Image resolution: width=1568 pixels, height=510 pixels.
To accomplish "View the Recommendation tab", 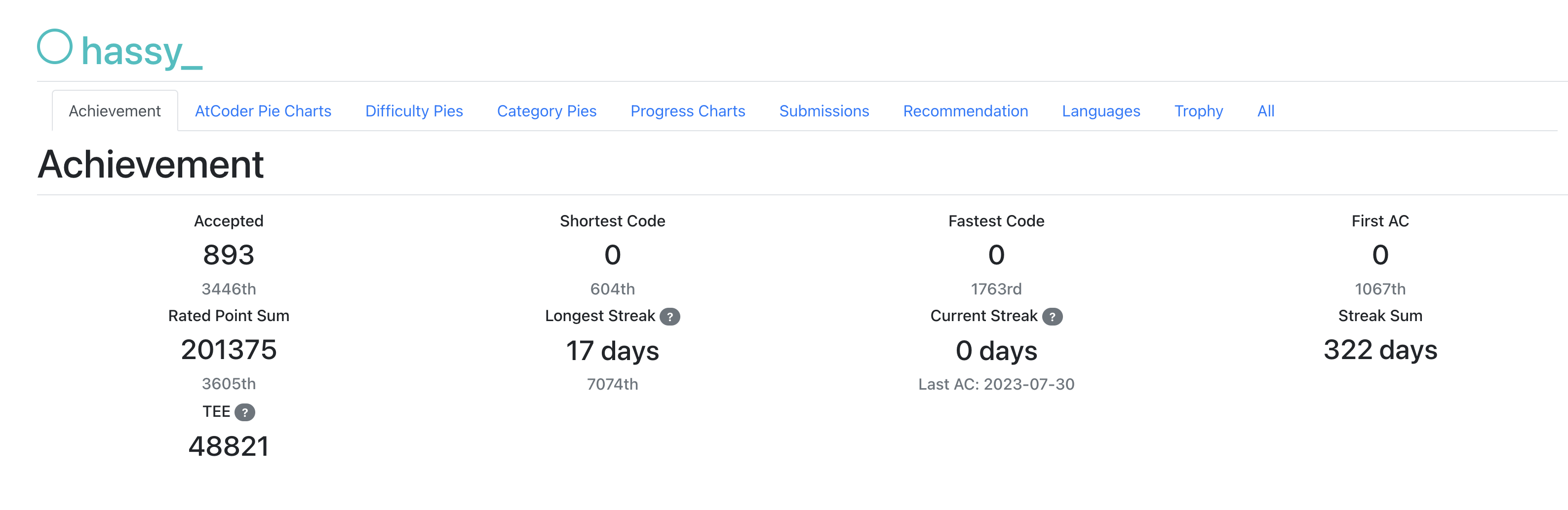I will [x=965, y=111].
